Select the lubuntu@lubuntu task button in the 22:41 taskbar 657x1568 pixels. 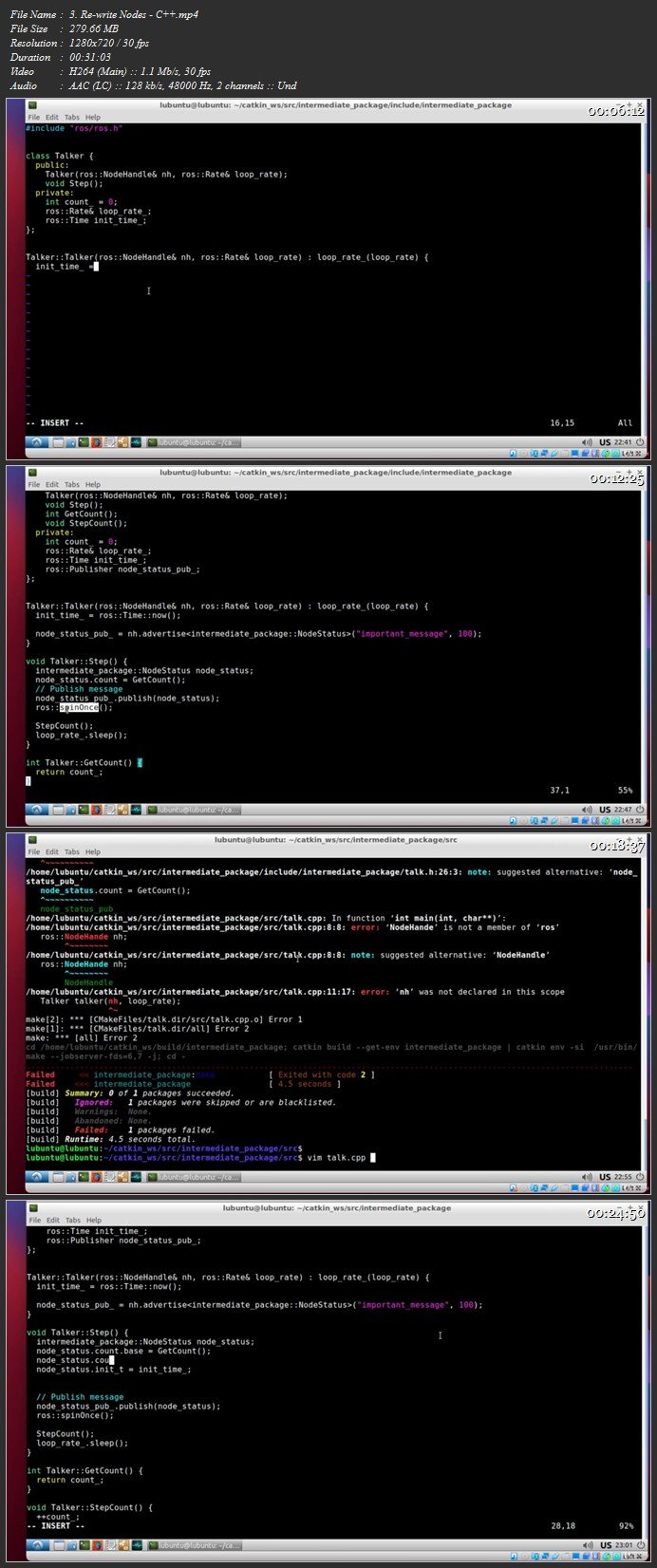pos(194,442)
